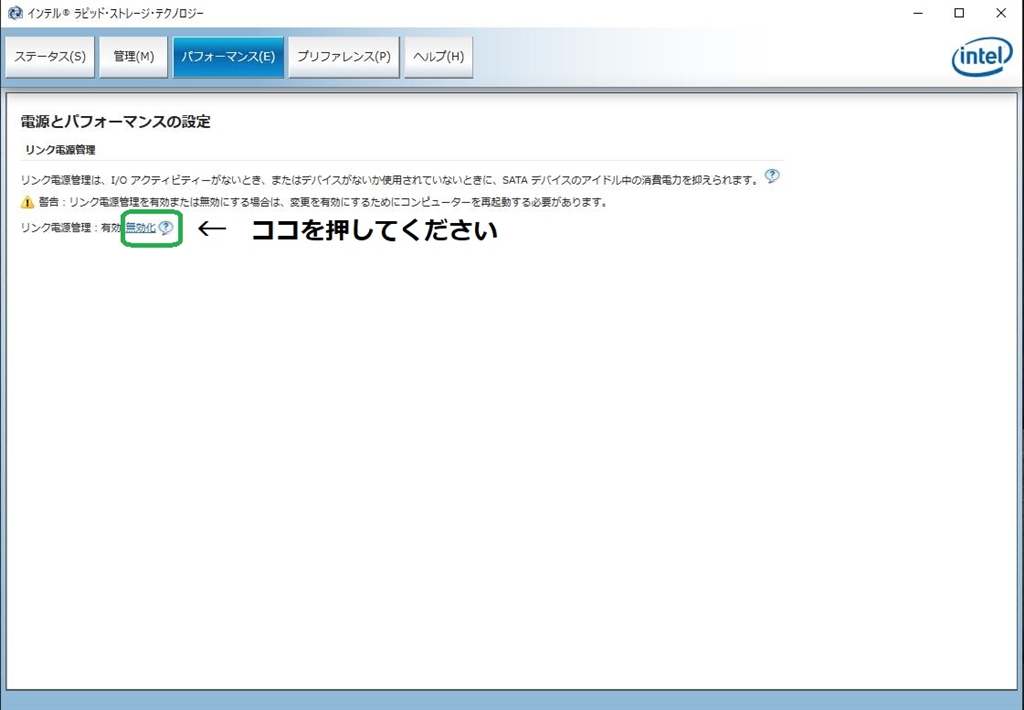This screenshot has height=710, width=1024.
Task: Click the application icon in title bar
Action: pyautogui.click(x=14, y=13)
